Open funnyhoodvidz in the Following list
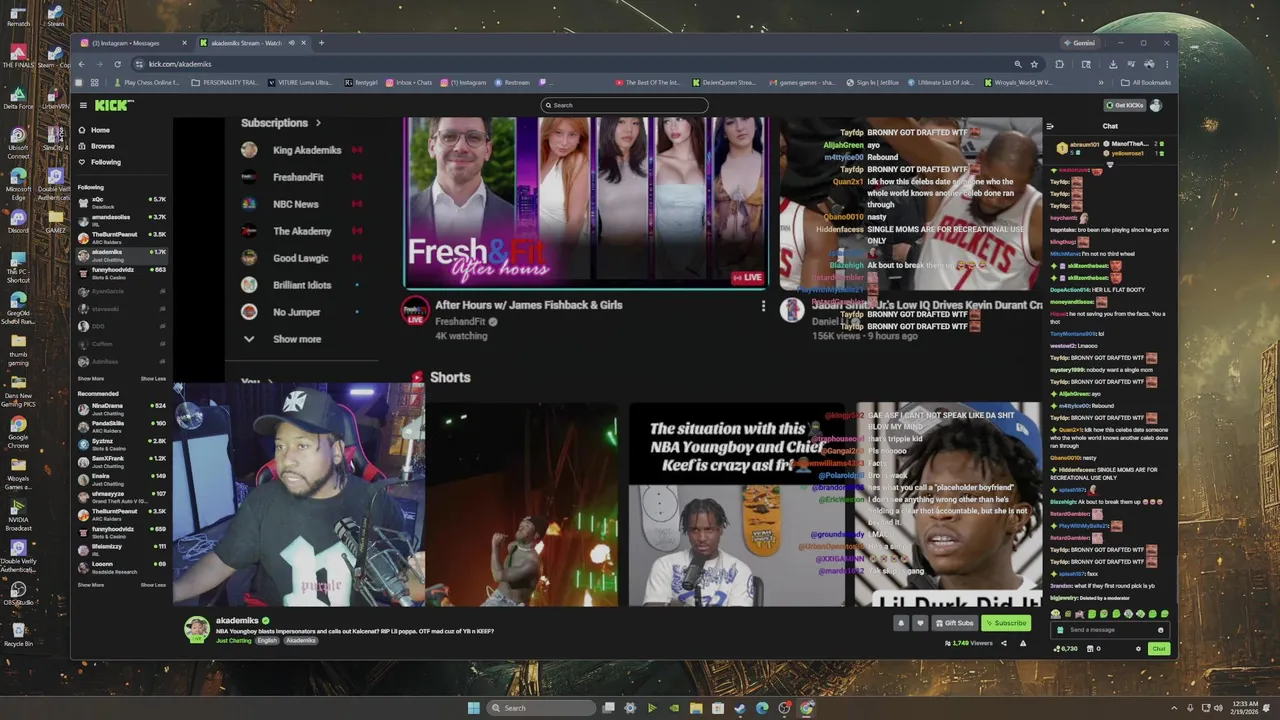Image resolution: width=1280 pixels, height=720 pixels. pyautogui.click(x=123, y=271)
